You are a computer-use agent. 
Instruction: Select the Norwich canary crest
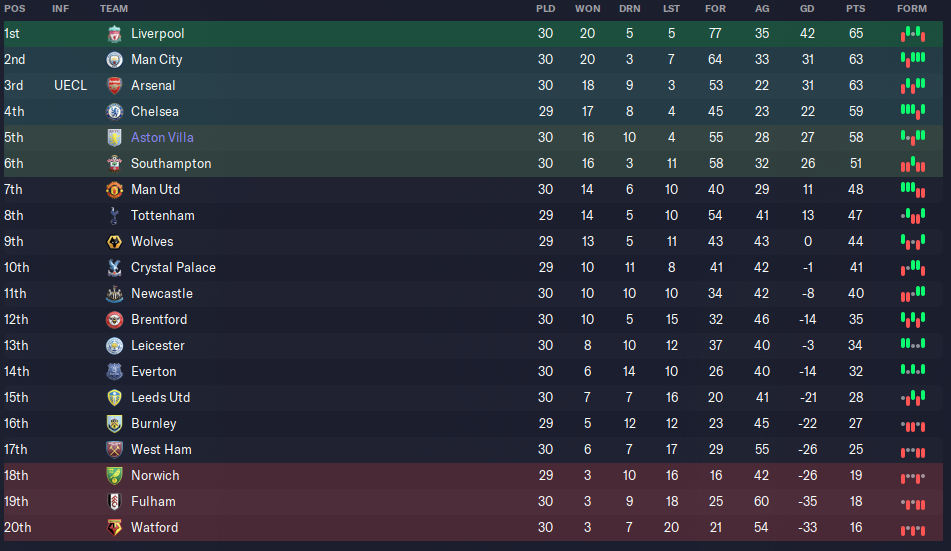click(114, 476)
